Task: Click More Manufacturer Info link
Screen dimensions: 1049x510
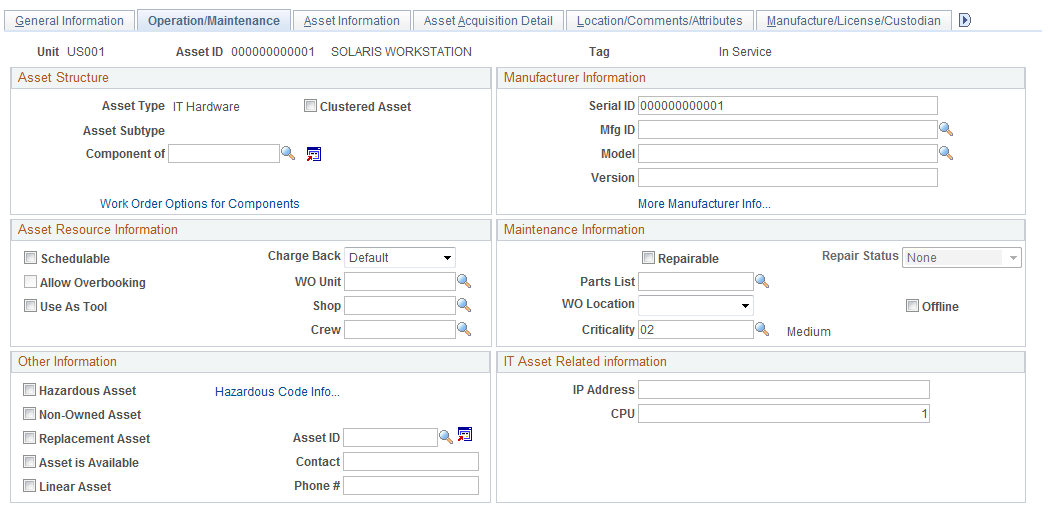Action: 704,203
